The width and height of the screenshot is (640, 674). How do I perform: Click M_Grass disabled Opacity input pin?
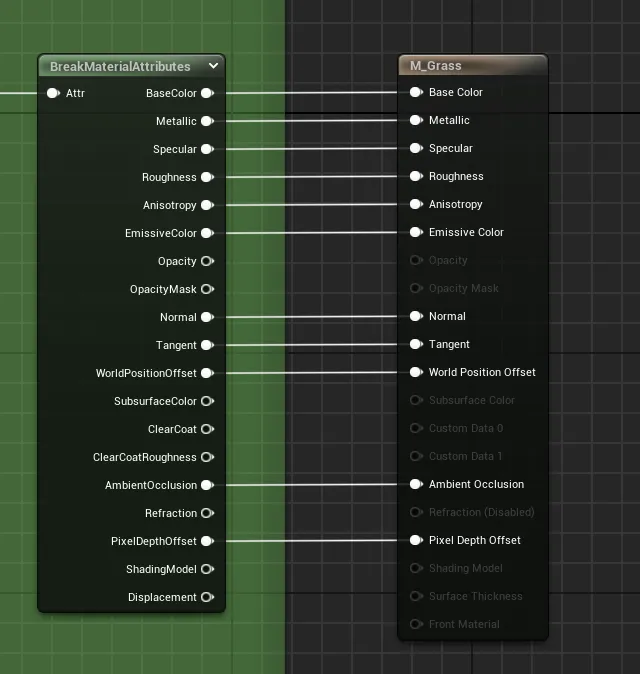(x=416, y=260)
